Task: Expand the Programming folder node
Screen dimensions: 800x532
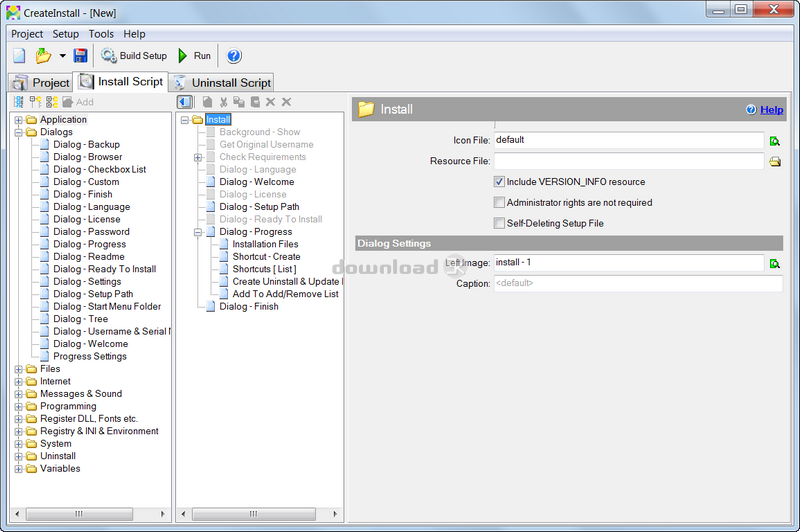Action: click(18, 407)
